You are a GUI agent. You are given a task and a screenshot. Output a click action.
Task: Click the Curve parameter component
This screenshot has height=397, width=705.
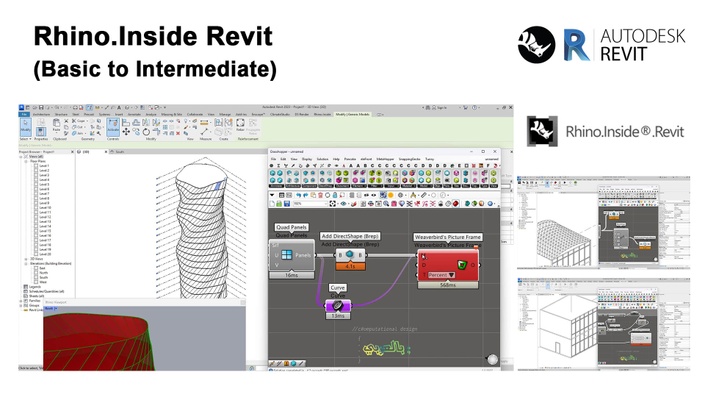coord(338,306)
